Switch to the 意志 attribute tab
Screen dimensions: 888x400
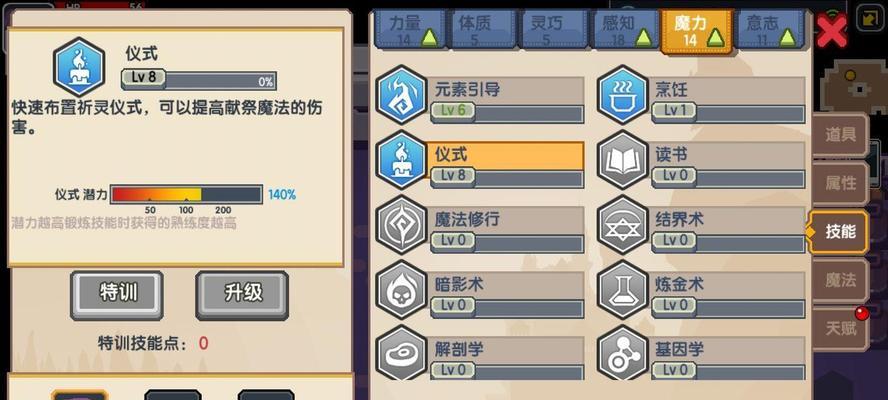769,29
